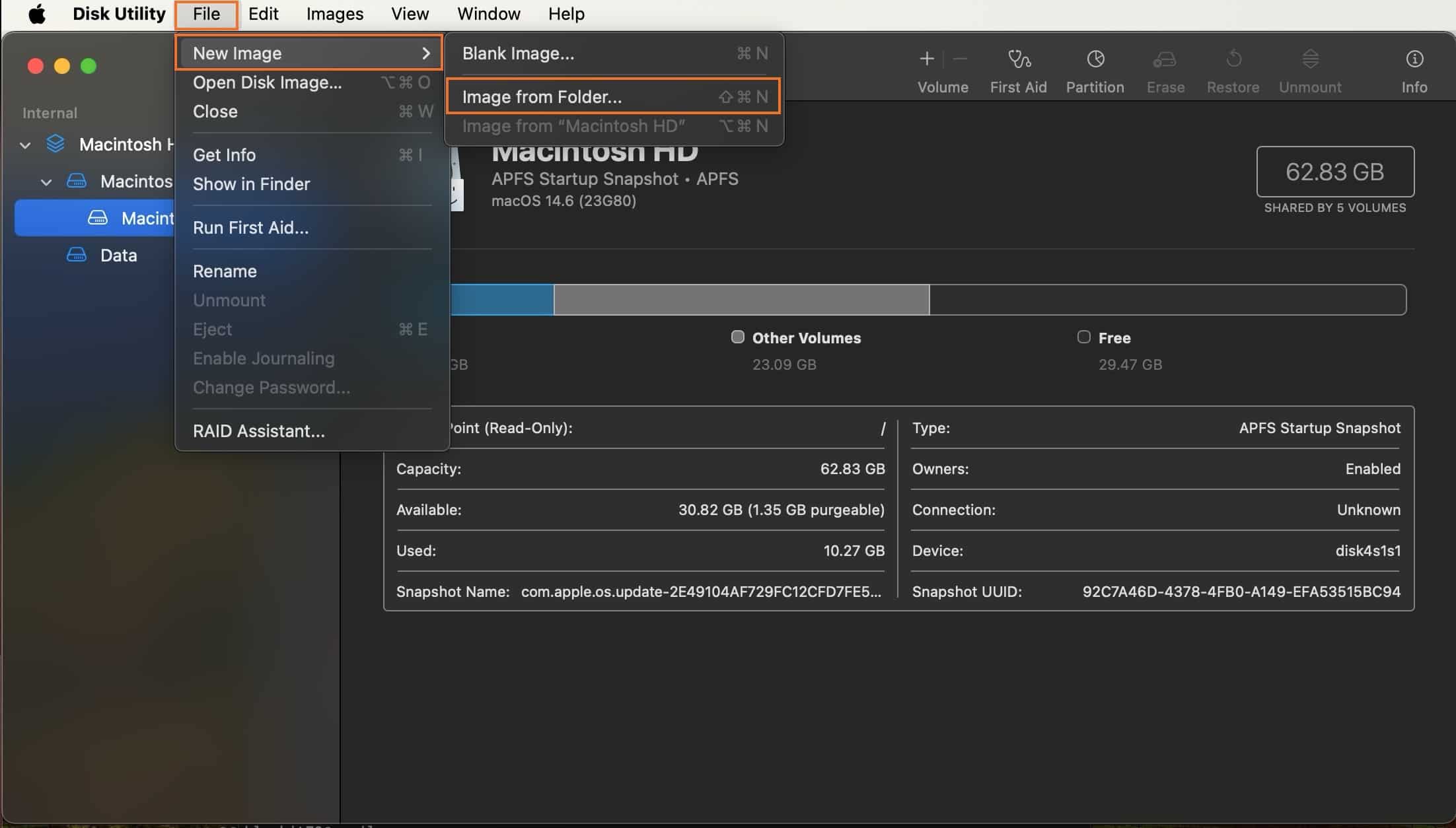Screen dimensions: 1456x828
Task: Click the Snapshot Name com.apple.os.update value
Action: [701, 592]
